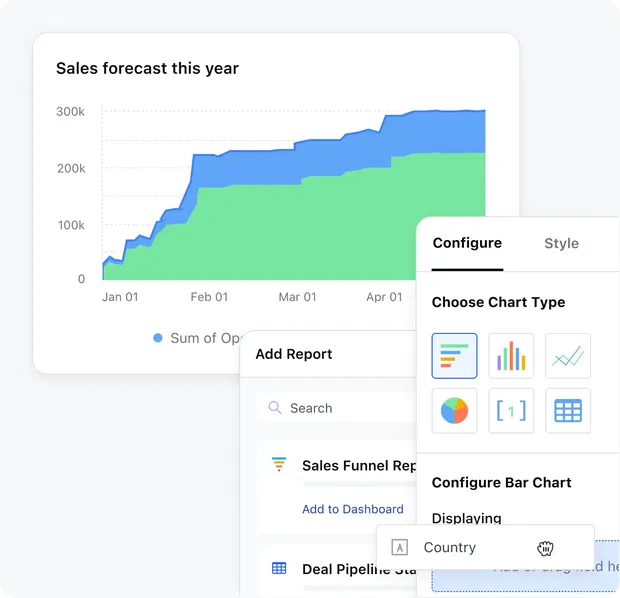
Task: Click the text-type icon next to Country
Action: 399,547
